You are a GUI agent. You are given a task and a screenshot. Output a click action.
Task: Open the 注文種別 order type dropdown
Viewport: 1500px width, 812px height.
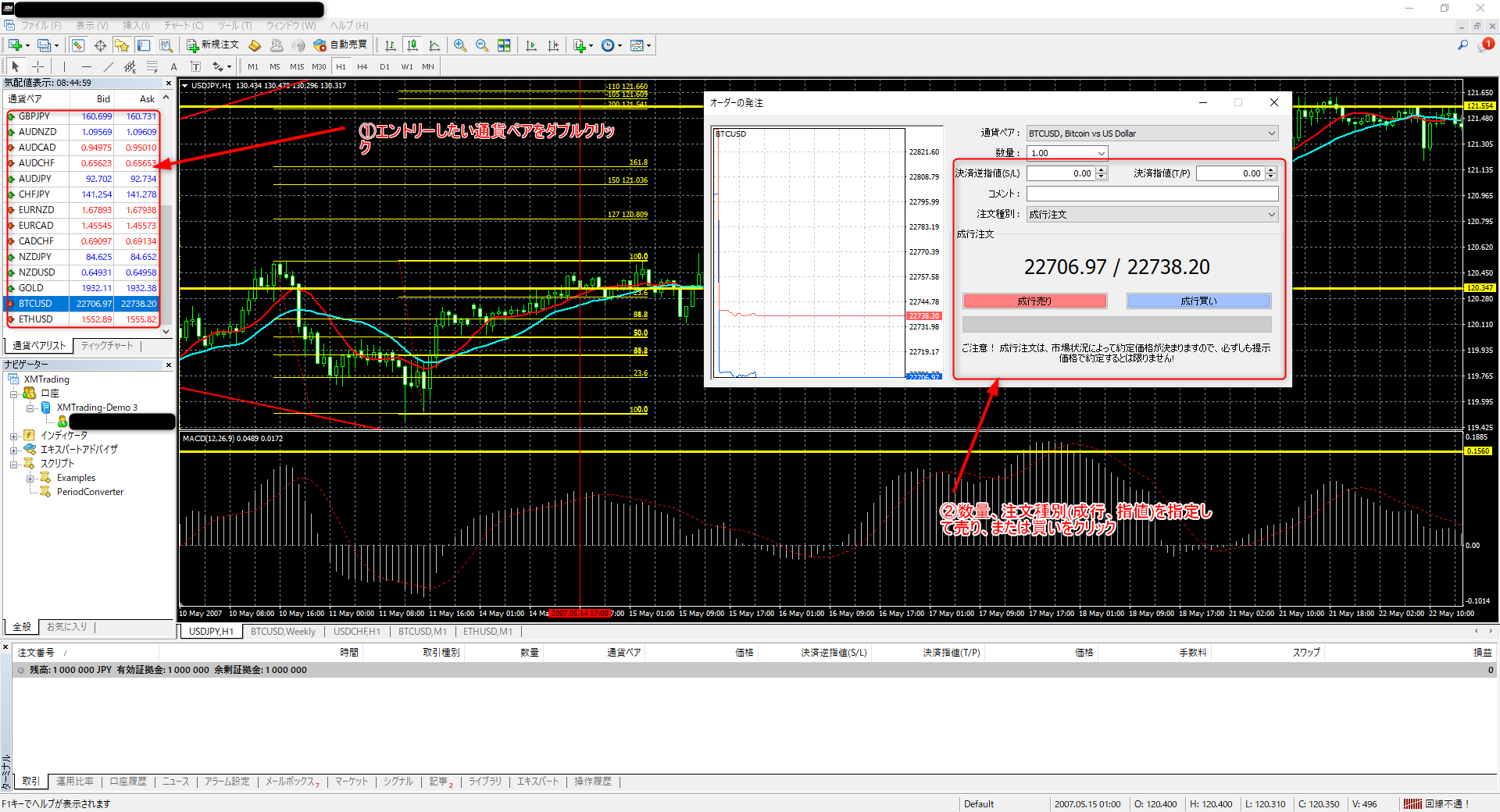point(1271,214)
